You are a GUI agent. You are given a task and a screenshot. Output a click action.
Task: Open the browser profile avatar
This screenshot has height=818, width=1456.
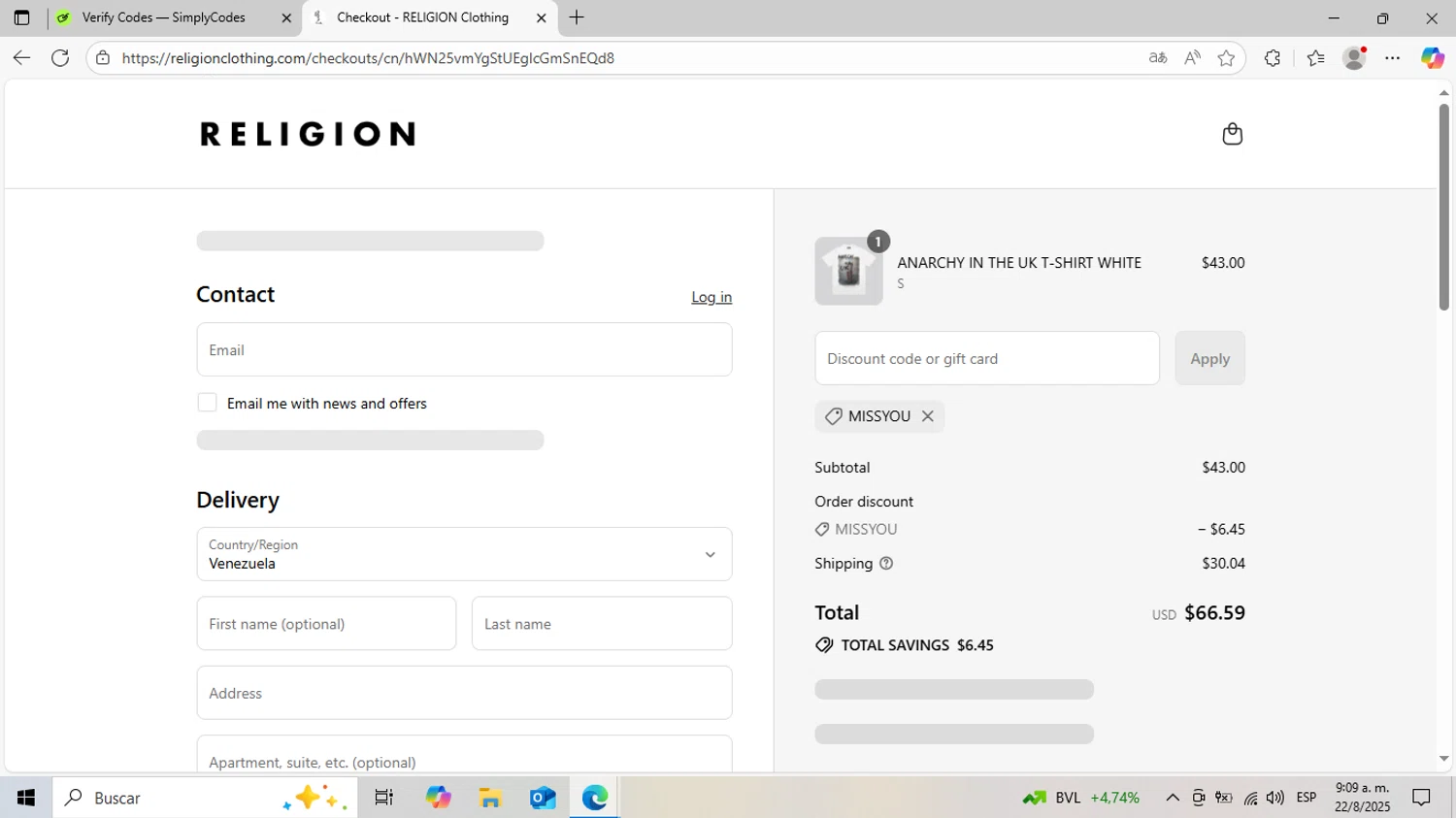(1354, 58)
